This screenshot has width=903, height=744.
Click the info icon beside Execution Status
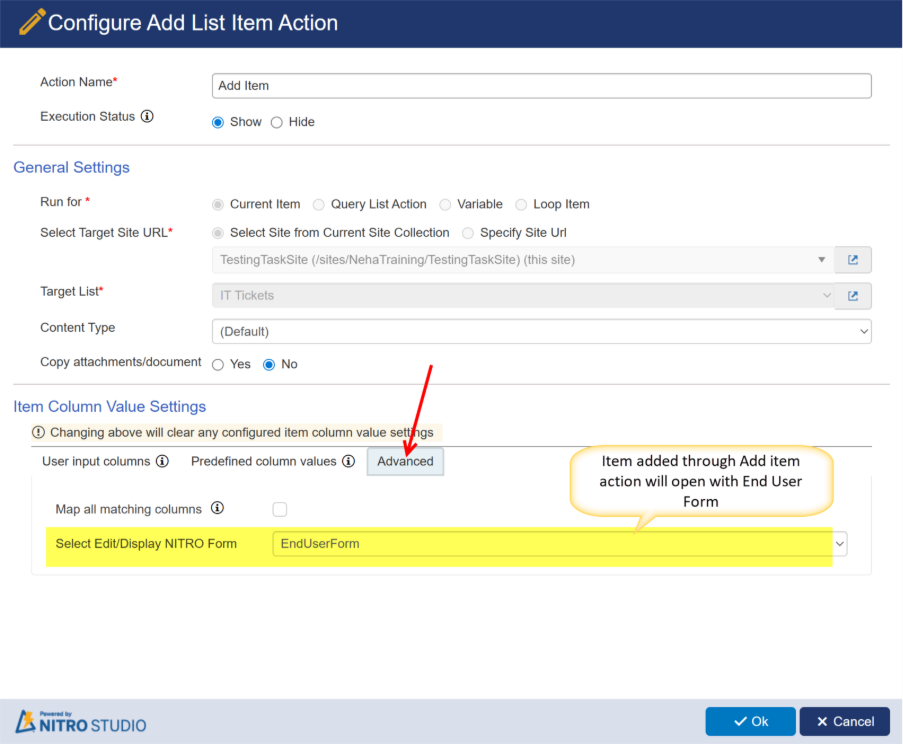click(147, 117)
